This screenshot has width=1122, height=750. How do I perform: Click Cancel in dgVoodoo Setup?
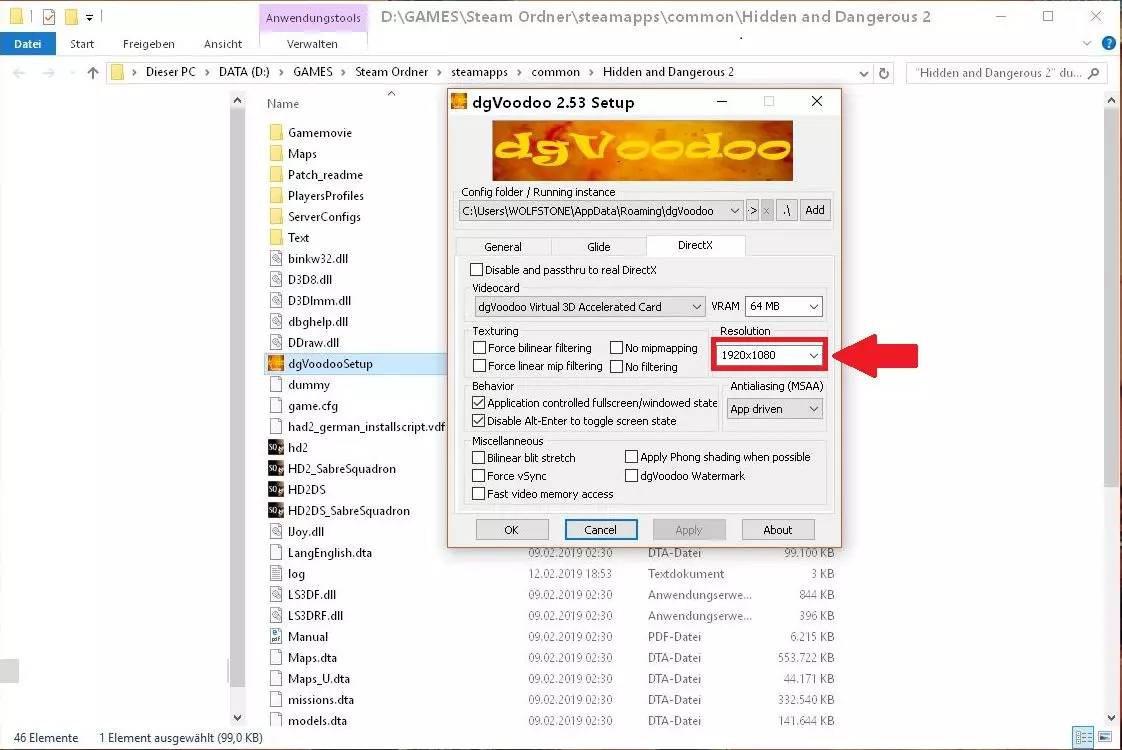click(600, 530)
